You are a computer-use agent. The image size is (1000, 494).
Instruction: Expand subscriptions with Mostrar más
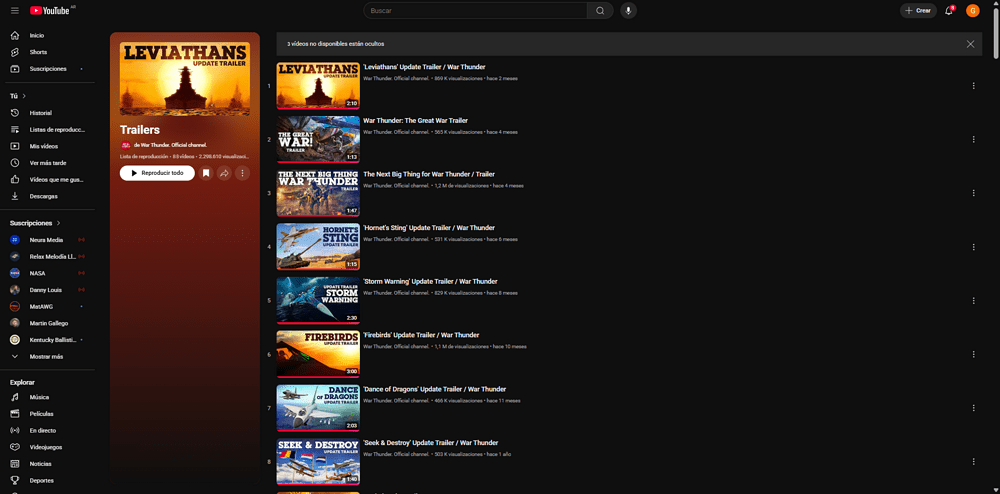click(x=46, y=356)
